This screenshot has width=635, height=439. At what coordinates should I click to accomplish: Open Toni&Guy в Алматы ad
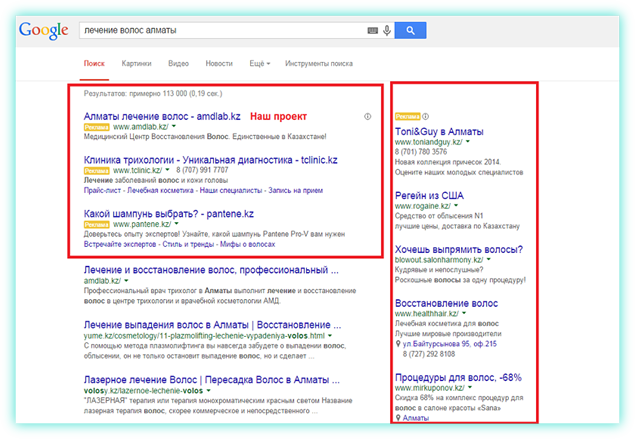coord(439,132)
